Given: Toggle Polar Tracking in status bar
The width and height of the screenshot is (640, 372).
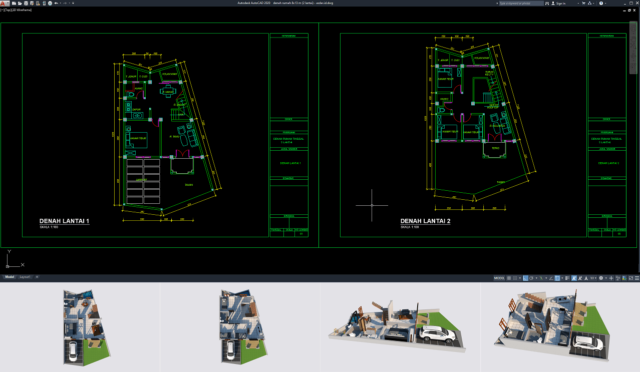Looking at the screenshot, I should [x=531, y=278].
